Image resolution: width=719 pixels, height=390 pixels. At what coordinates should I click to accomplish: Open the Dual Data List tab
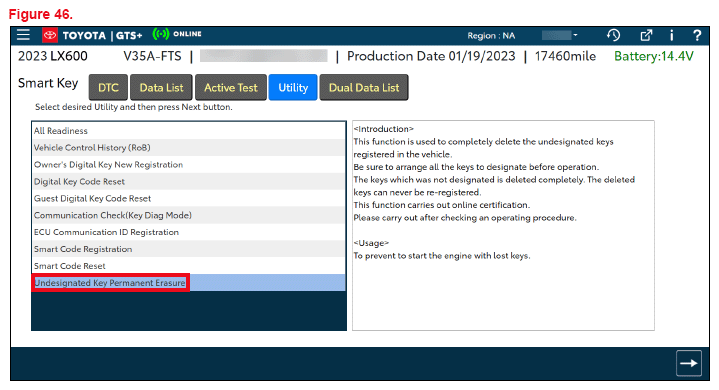[364, 87]
